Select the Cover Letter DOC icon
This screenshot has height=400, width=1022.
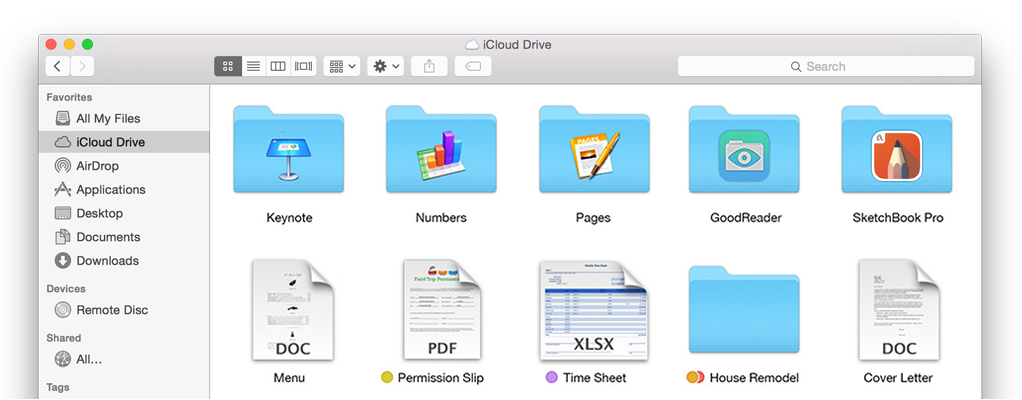click(x=899, y=309)
